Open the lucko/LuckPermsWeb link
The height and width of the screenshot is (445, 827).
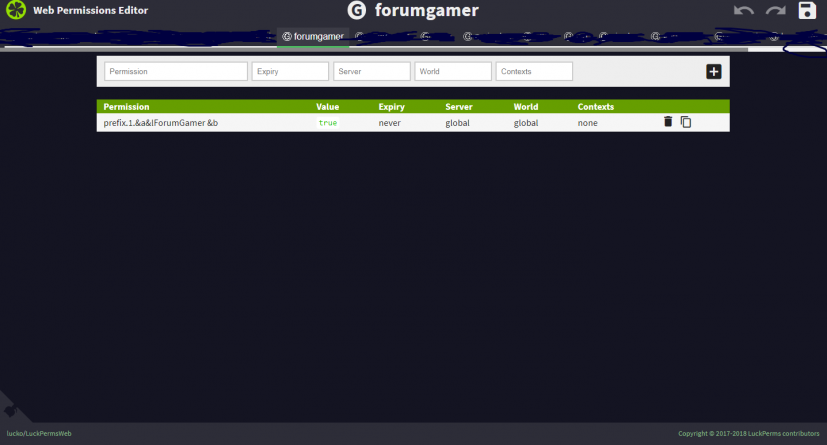(39, 433)
